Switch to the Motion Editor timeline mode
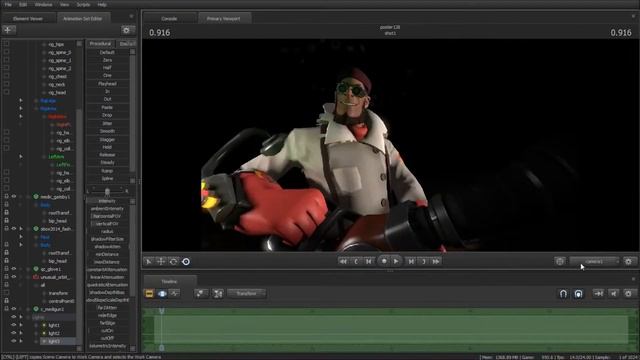The width and height of the screenshot is (640, 360). click(162, 293)
